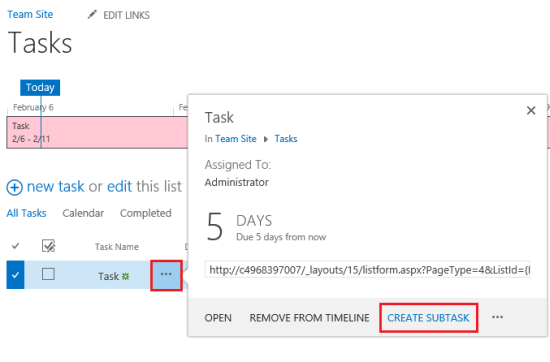Open Team Site link in callout breadcrumb
Screen dimensions: 550x362
coord(236,139)
